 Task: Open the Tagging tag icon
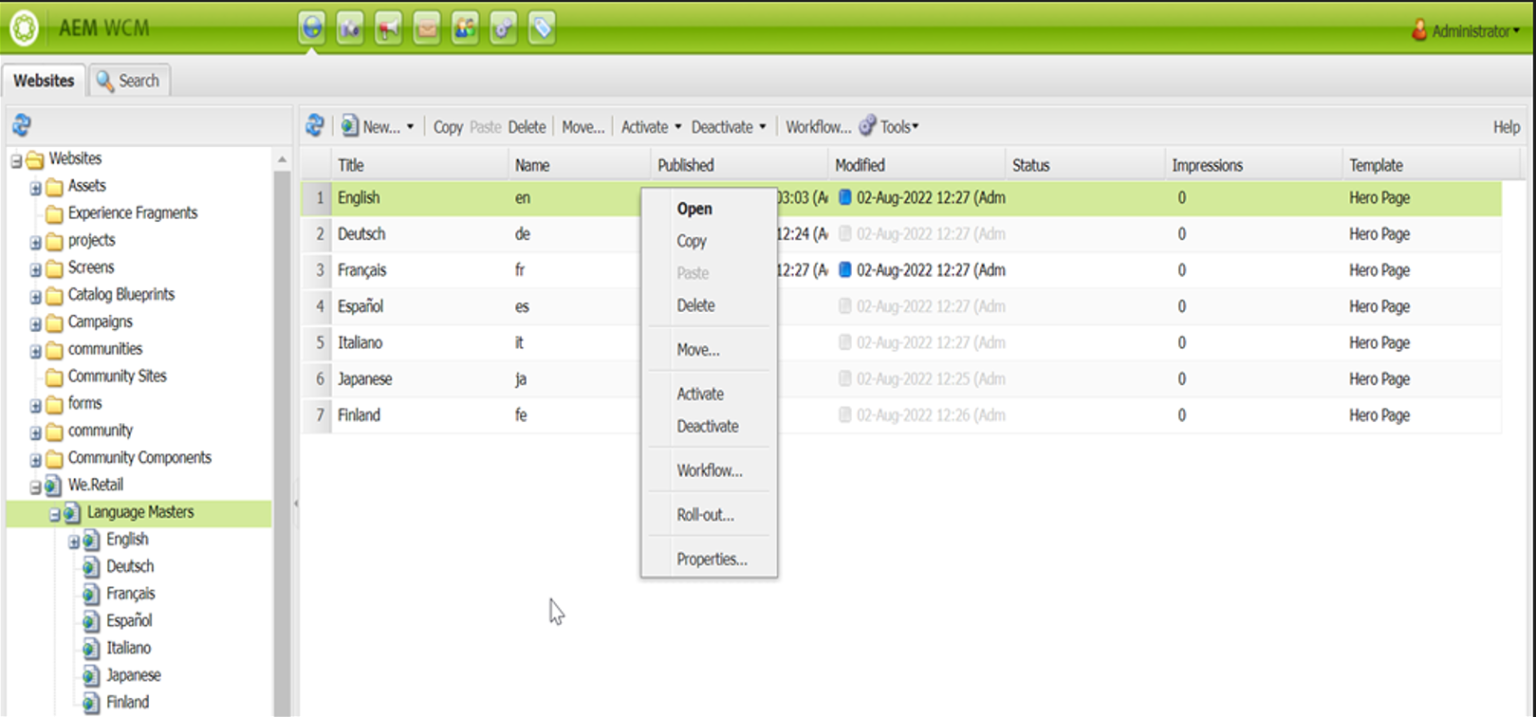click(540, 28)
